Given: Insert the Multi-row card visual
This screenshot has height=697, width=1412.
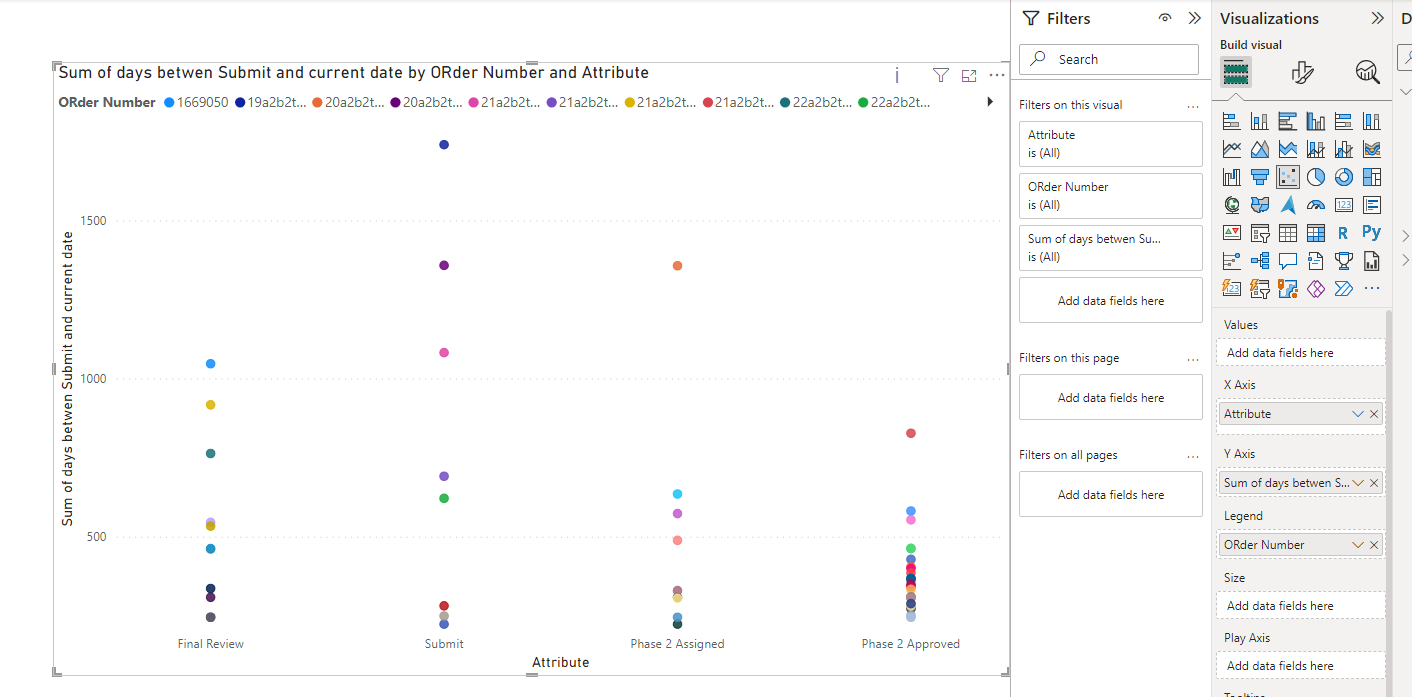Looking at the screenshot, I should [1372, 205].
